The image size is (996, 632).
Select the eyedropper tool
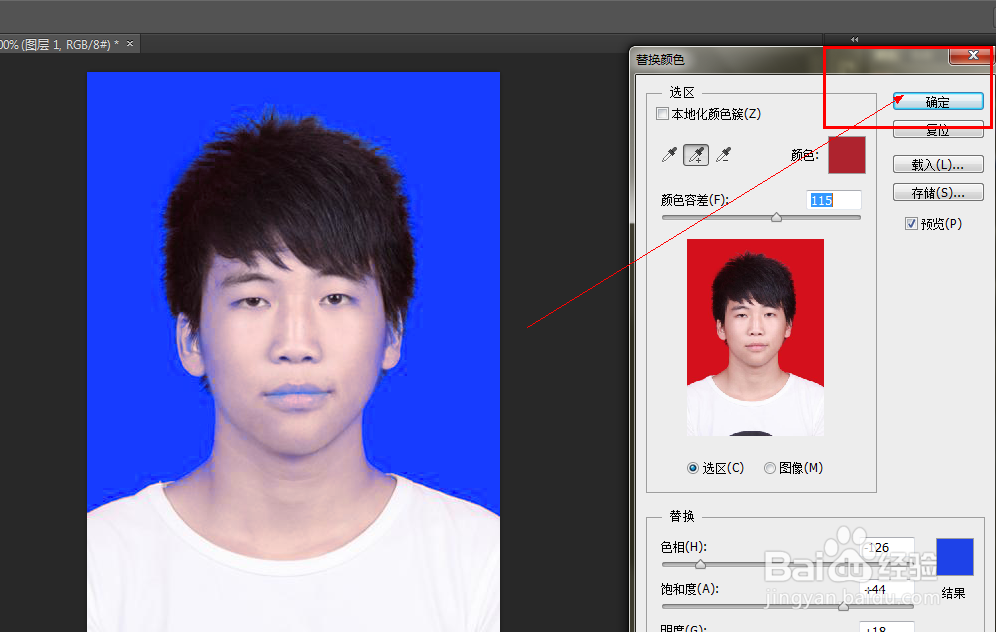point(669,154)
